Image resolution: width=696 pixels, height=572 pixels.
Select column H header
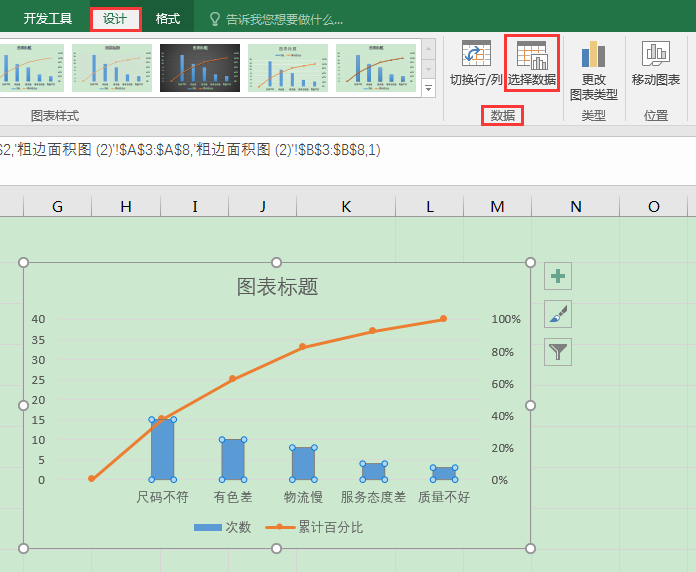[x=126, y=206]
